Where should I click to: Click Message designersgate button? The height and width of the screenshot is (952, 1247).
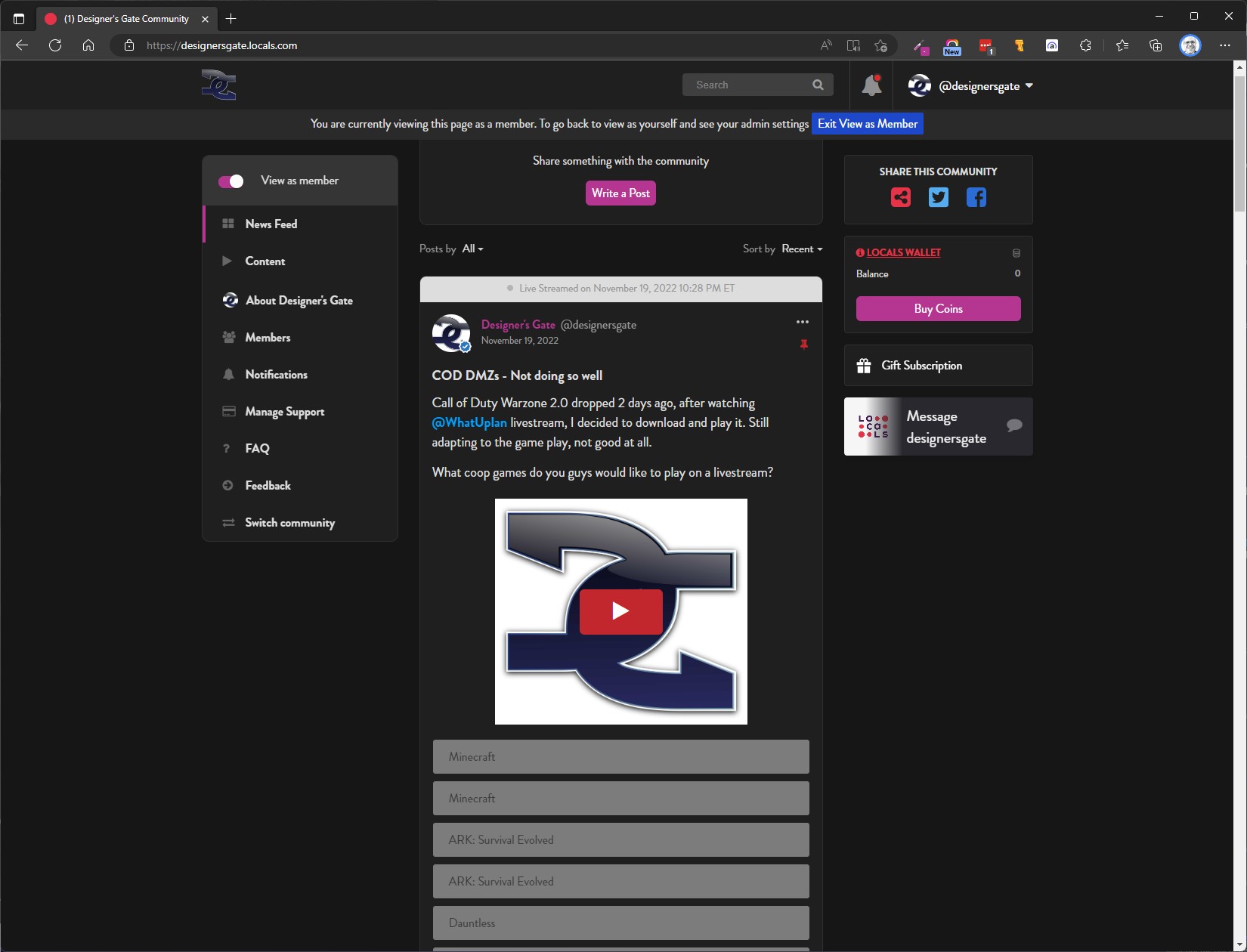[x=938, y=427]
